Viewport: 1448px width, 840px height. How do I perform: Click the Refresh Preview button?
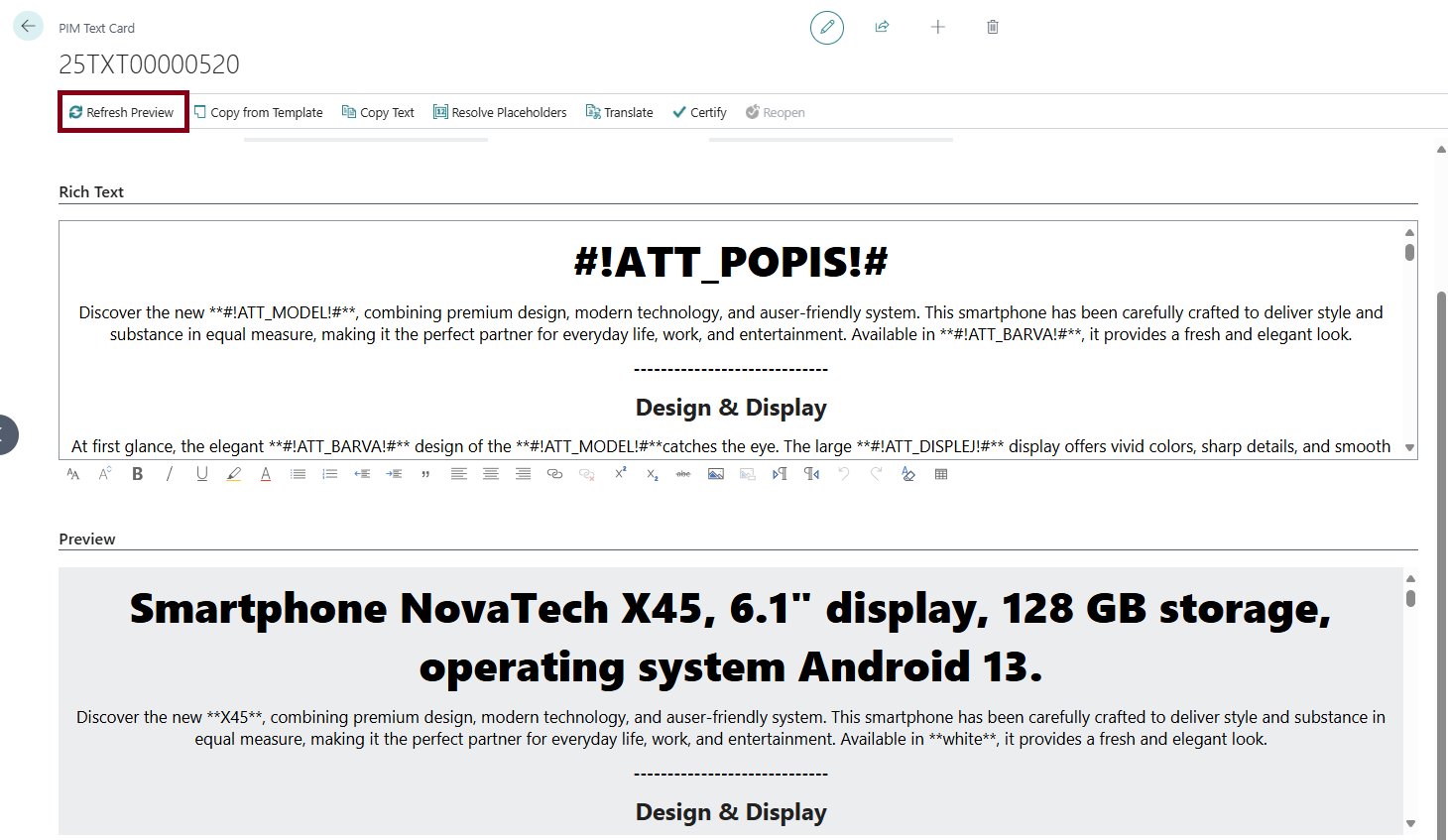coord(122,111)
